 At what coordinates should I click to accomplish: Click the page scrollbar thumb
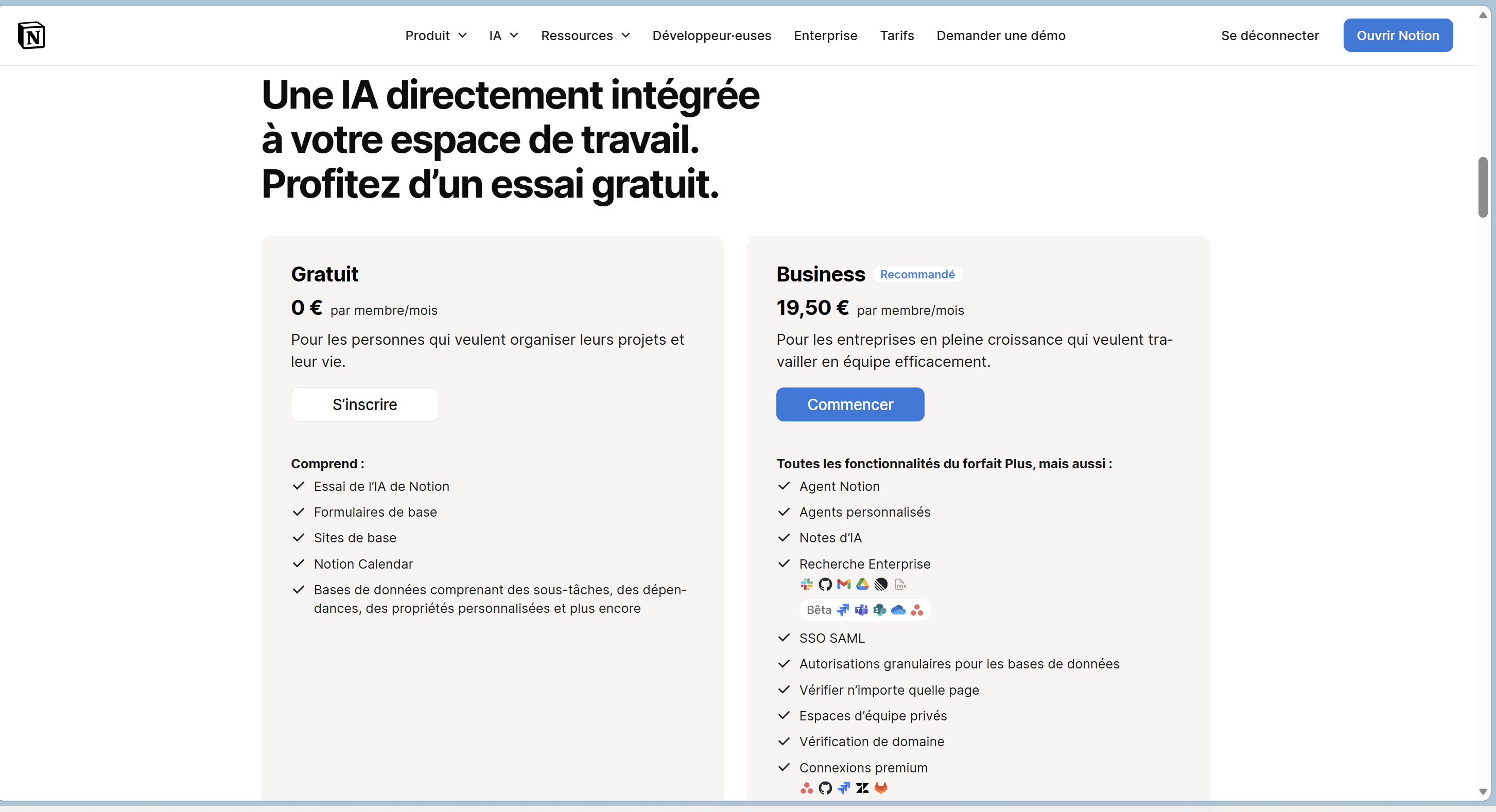(x=1483, y=187)
